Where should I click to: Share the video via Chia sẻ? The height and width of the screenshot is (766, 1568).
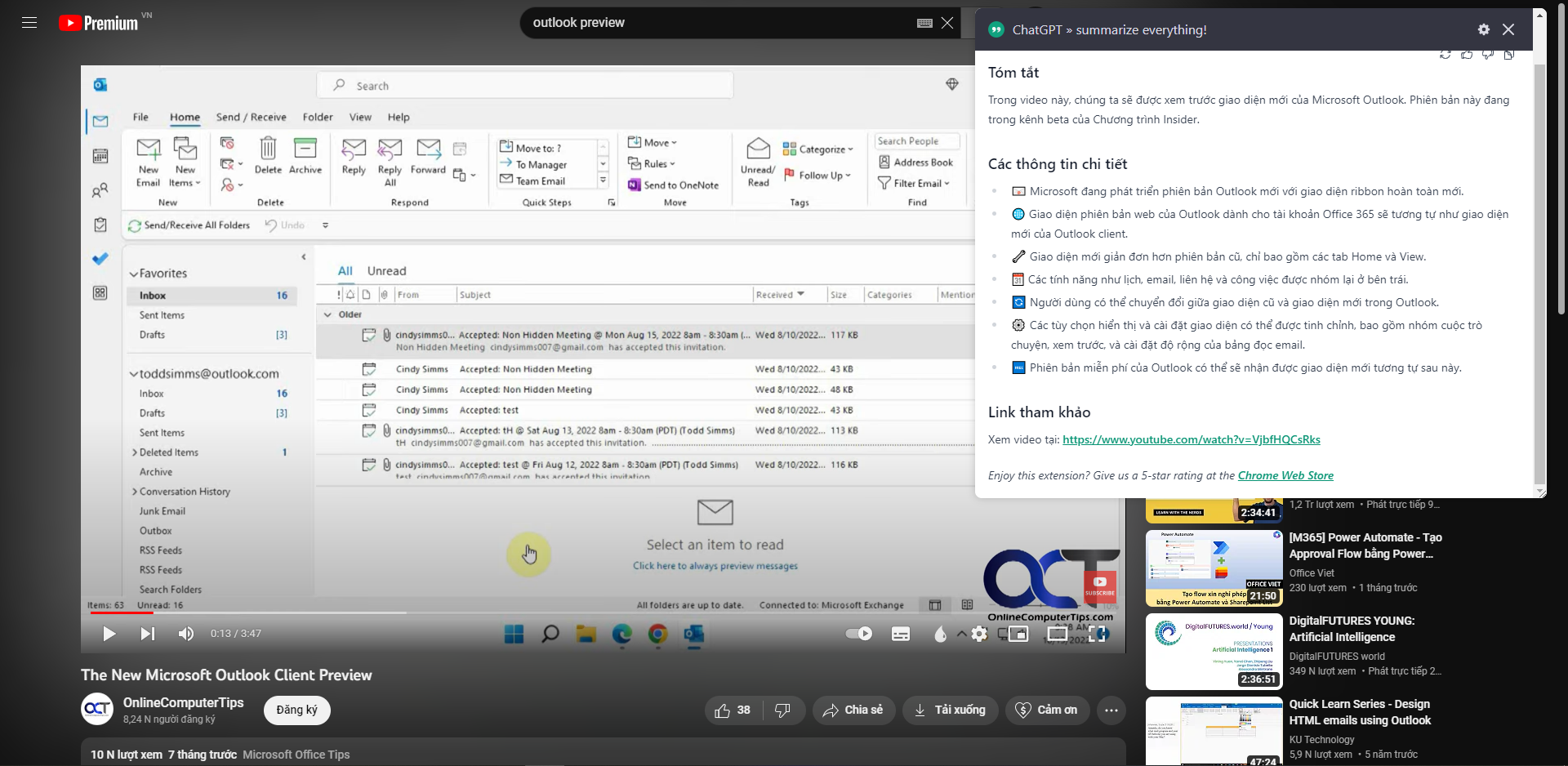[853, 710]
